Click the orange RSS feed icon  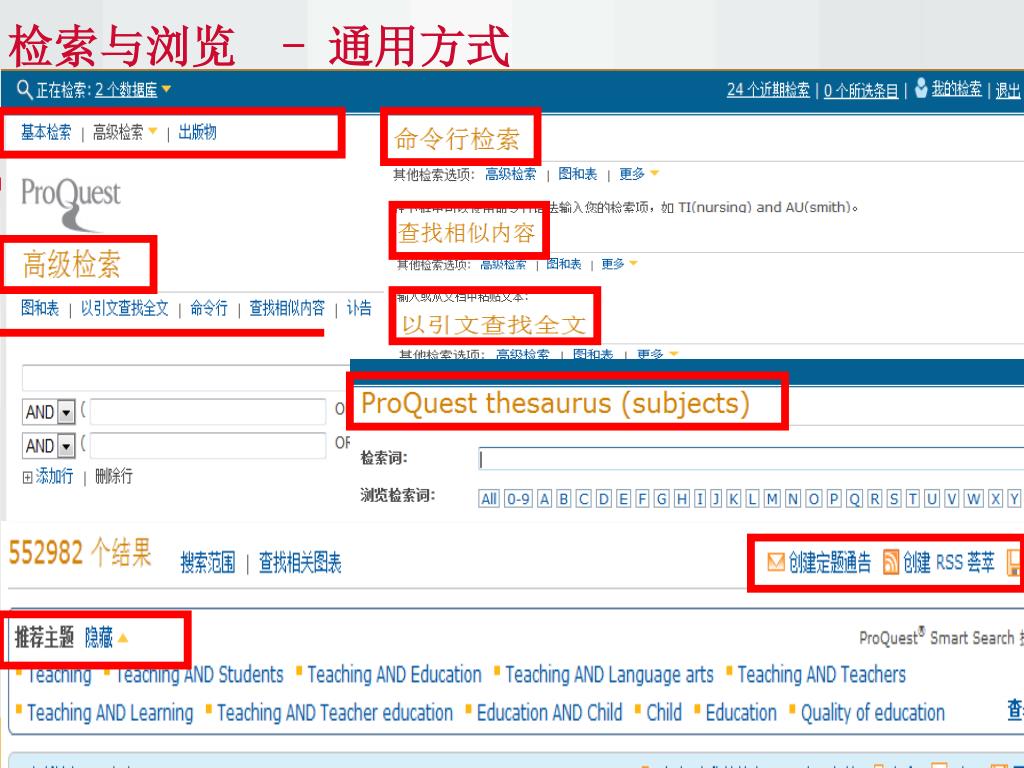click(x=890, y=562)
